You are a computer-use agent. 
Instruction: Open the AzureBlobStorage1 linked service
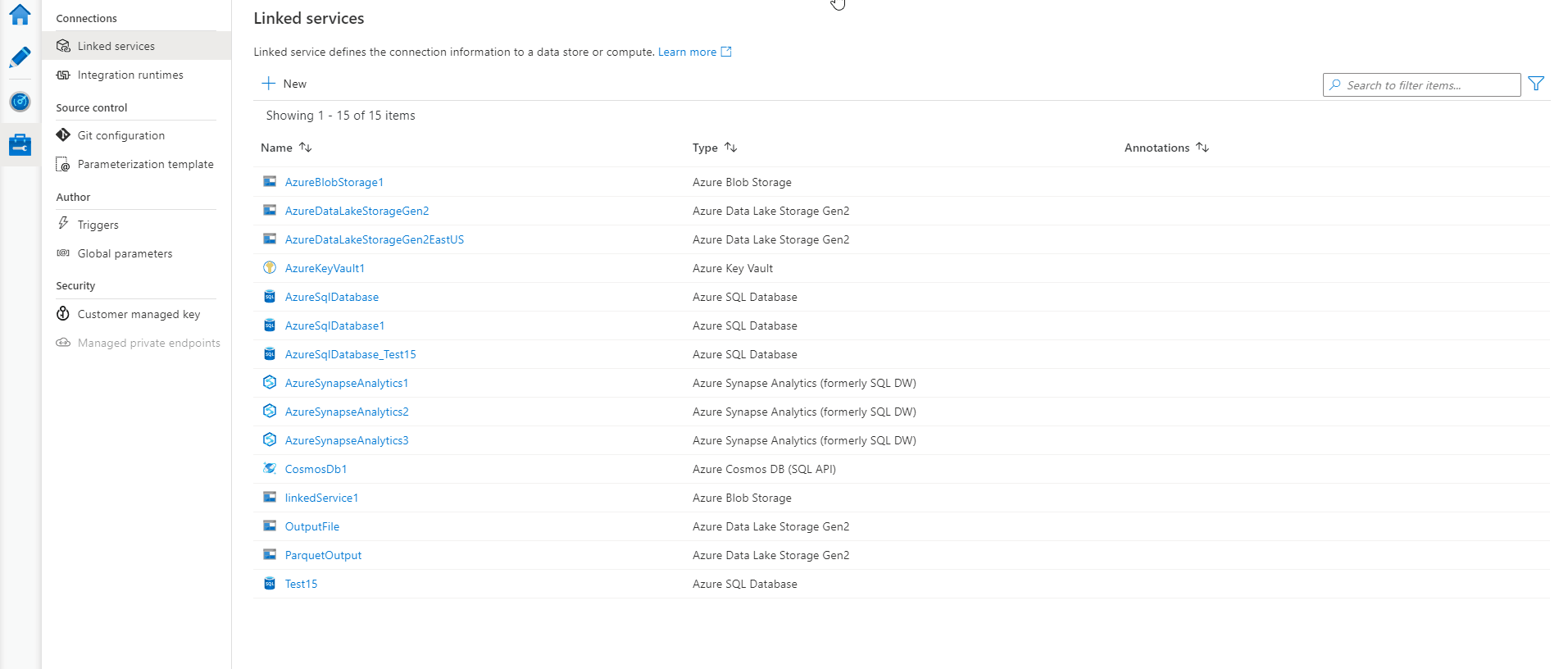(334, 182)
